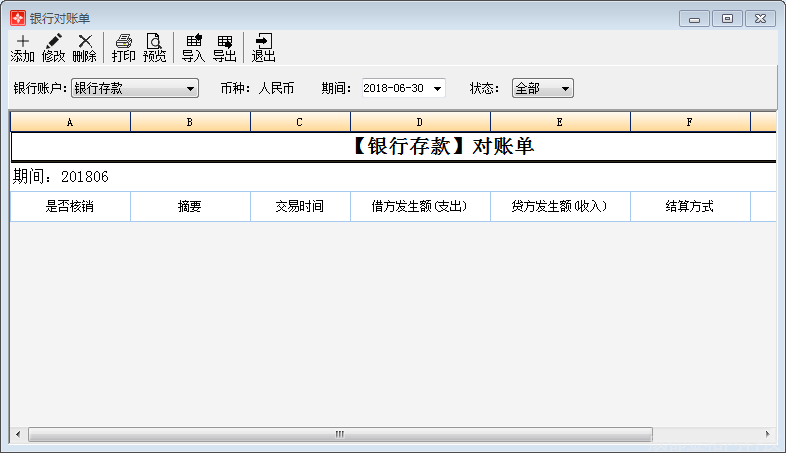This screenshot has height=453, width=786.
Task: Click the 结算方式 header cell
Action: click(x=690, y=207)
